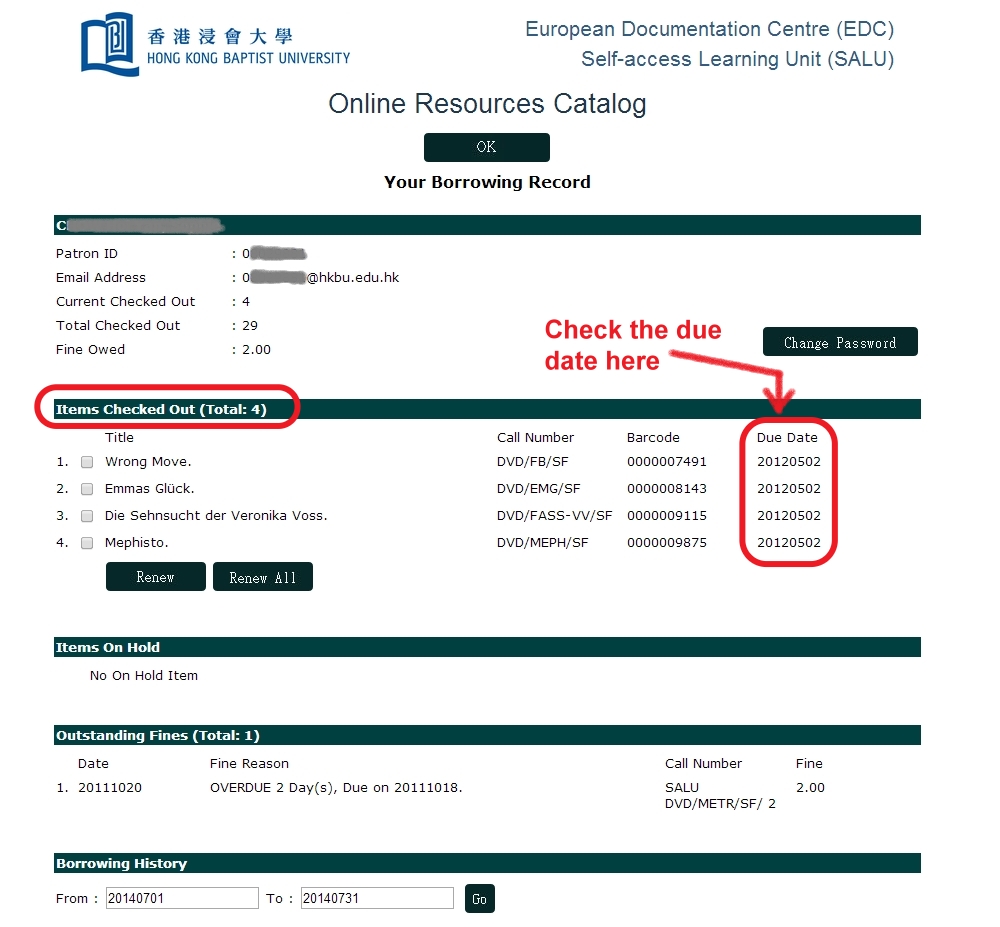
Task: Open the Change Password page
Action: click(x=839, y=342)
